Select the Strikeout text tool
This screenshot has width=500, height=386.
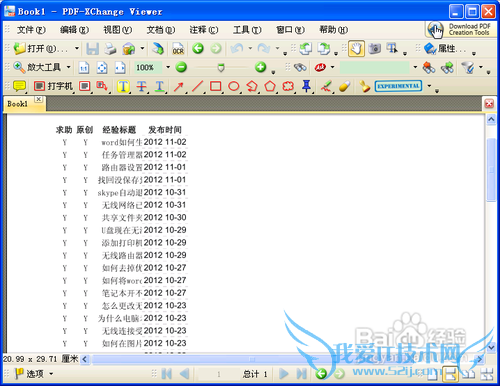click(141, 87)
